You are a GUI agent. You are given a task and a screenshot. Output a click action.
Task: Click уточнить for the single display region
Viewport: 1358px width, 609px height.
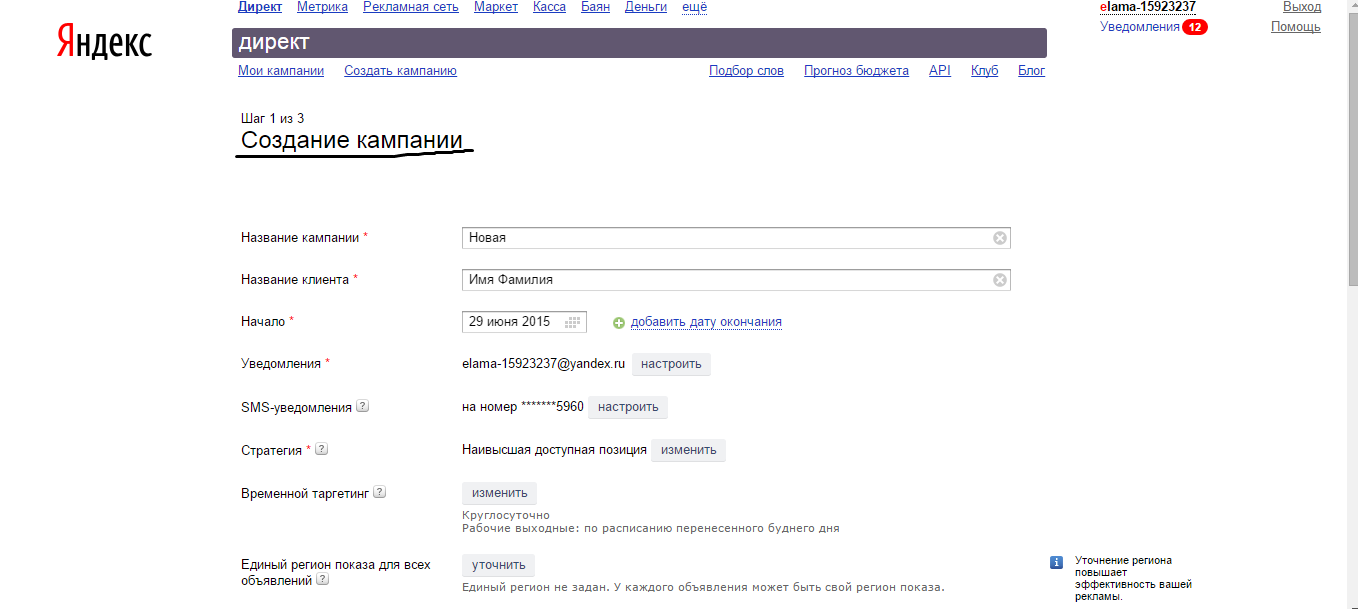coord(498,565)
